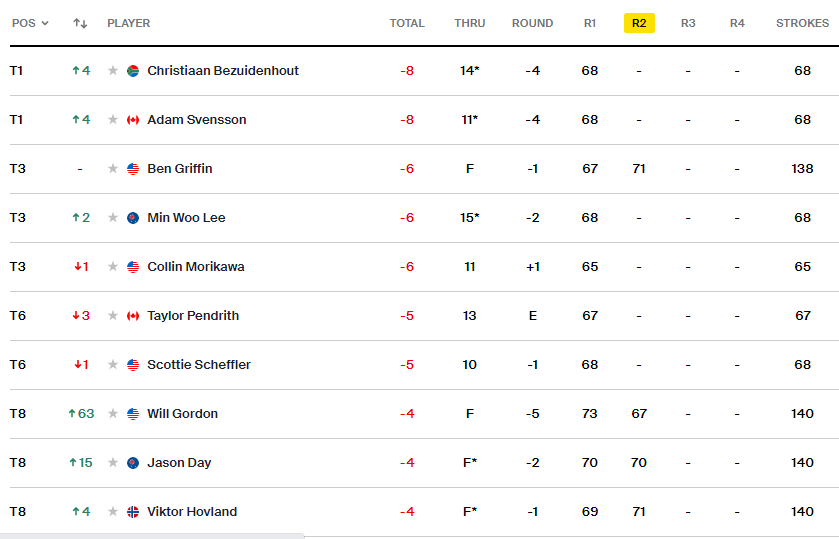Screen dimensions: 839x539
Task: Click the Australia flag beside Jason Day
Action: (x=133, y=463)
